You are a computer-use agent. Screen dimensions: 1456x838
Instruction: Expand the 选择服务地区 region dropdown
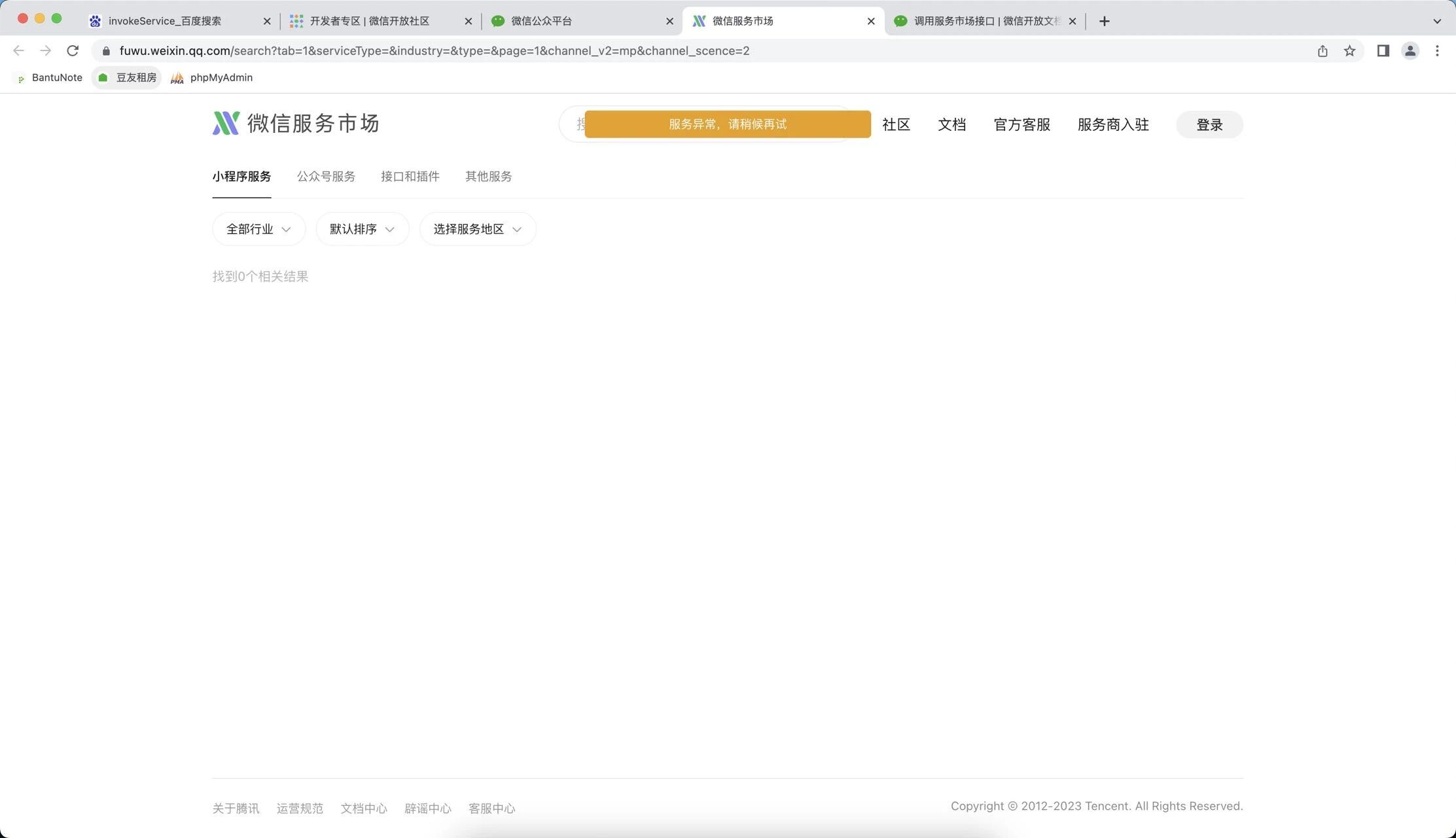[x=478, y=229]
